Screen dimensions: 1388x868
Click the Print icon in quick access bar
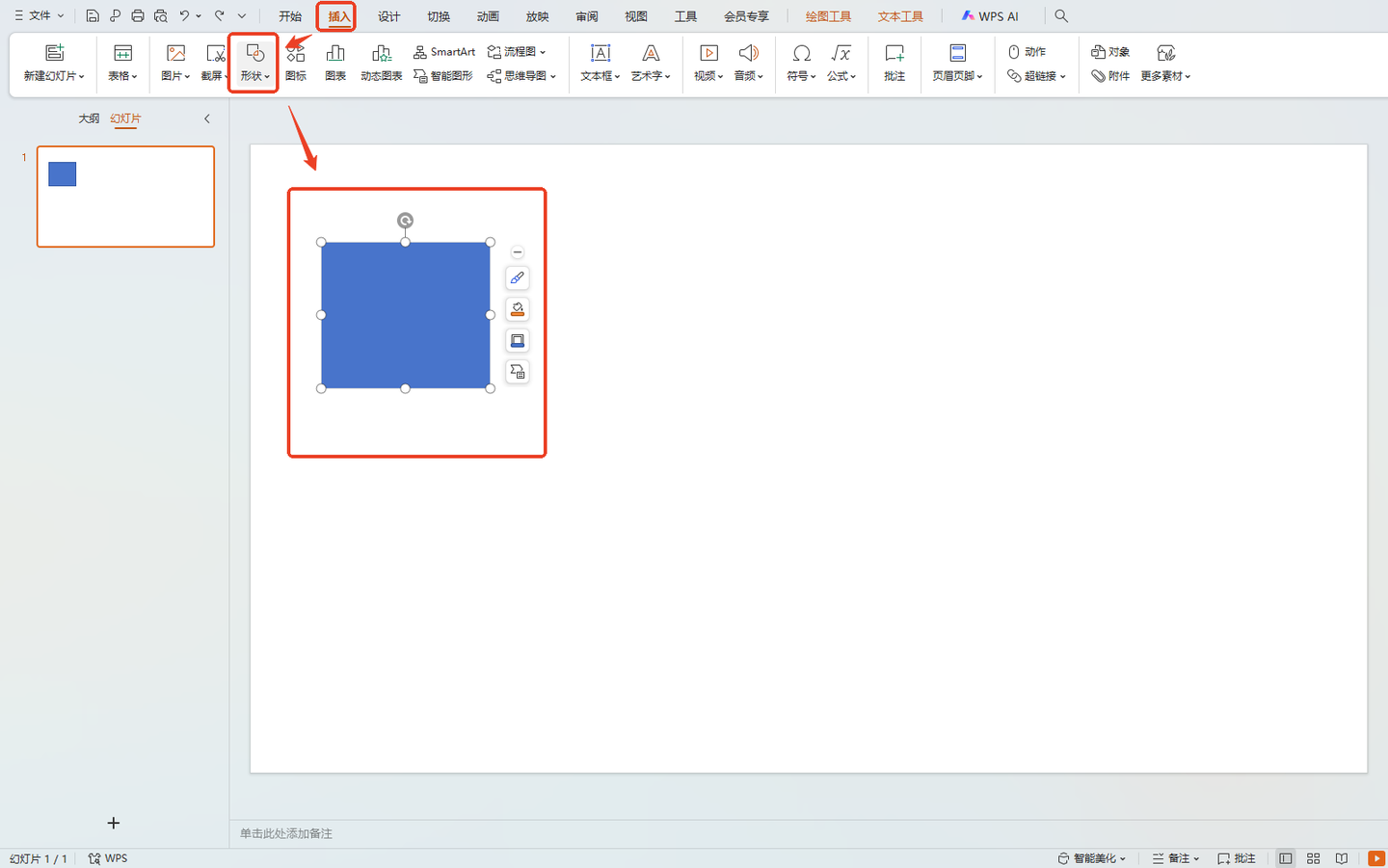tap(138, 15)
